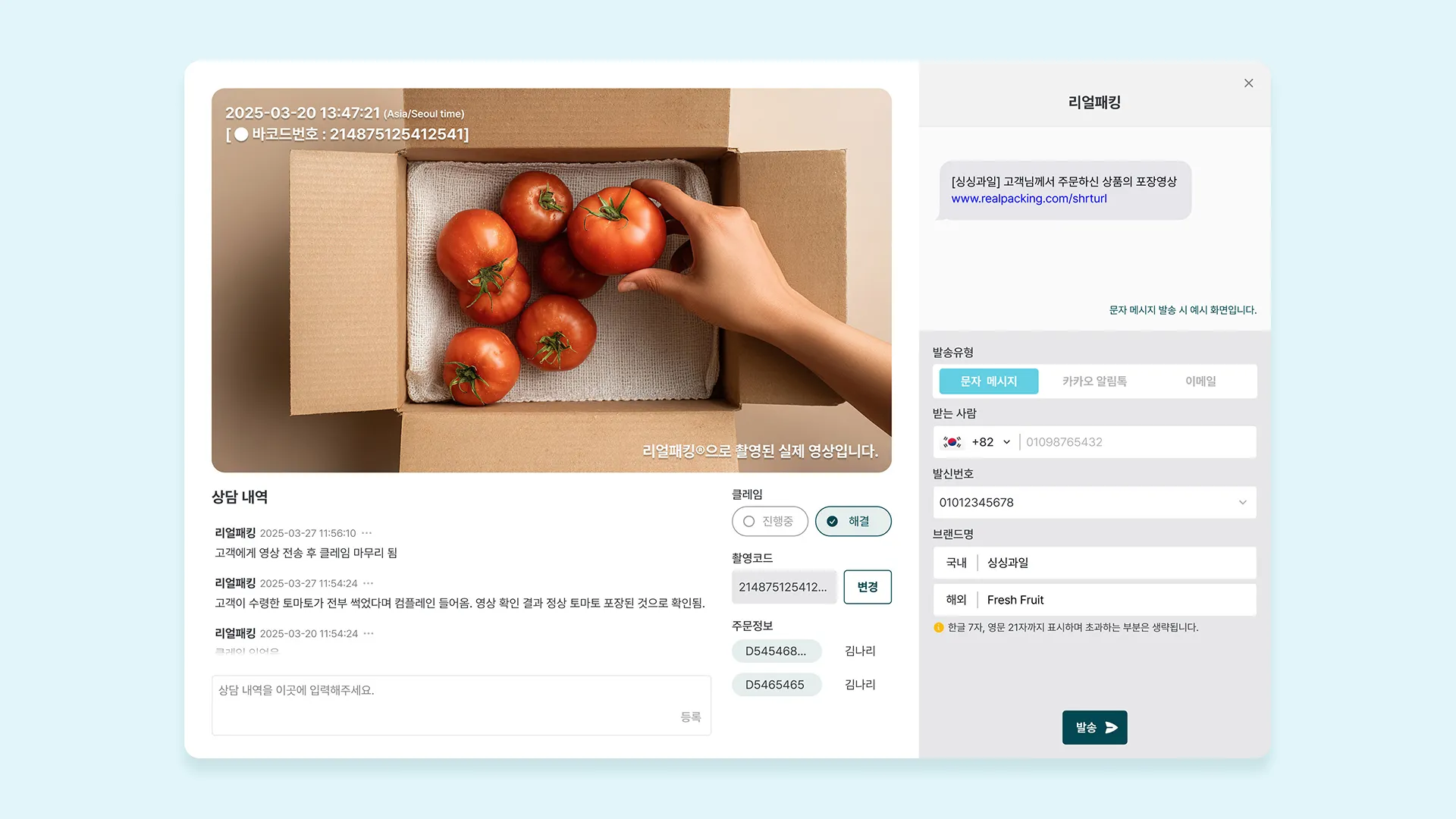The image size is (1456, 819).
Task: Select the 진행중 claim status
Action: 770,521
